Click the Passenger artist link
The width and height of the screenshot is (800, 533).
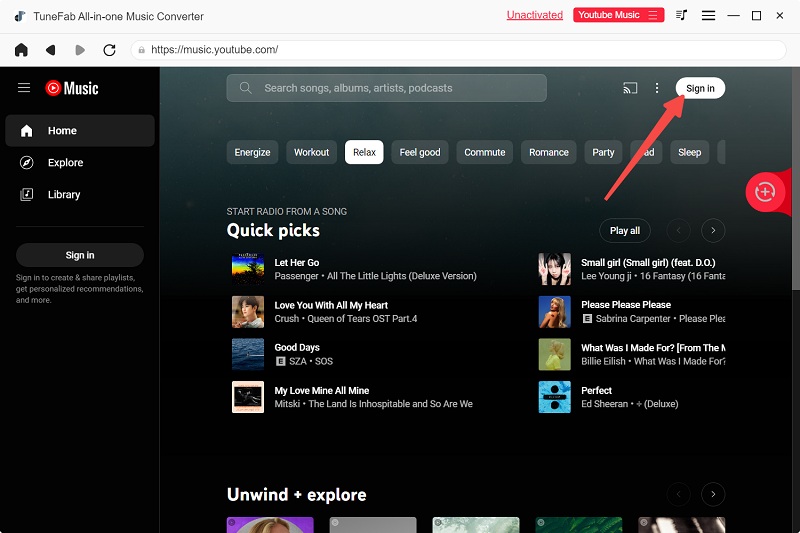[x=296, y=276]
